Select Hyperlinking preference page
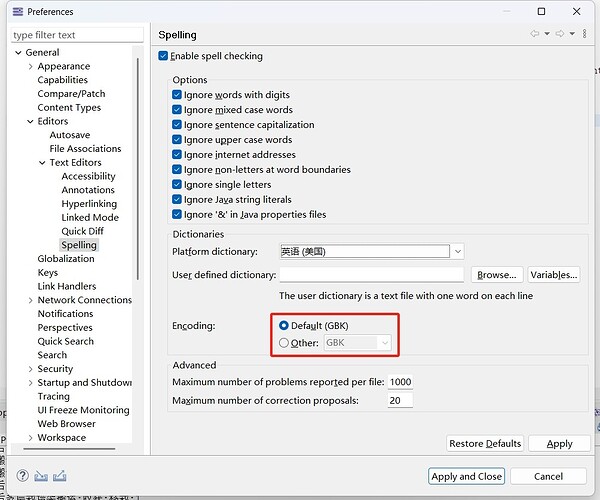 (89, 204)
